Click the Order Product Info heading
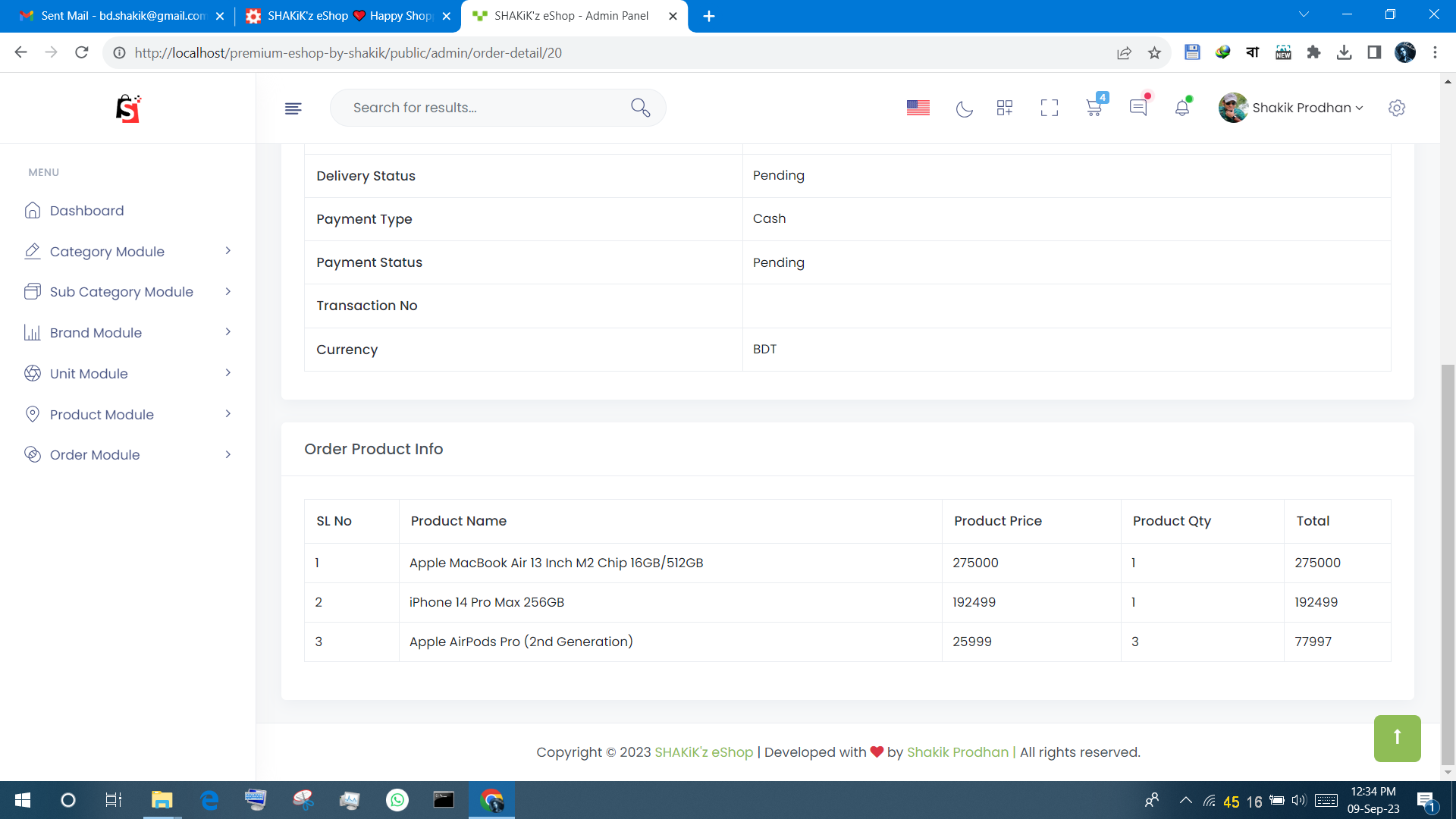This screenshot has height=819, width=1456. (x=373, y=449)
